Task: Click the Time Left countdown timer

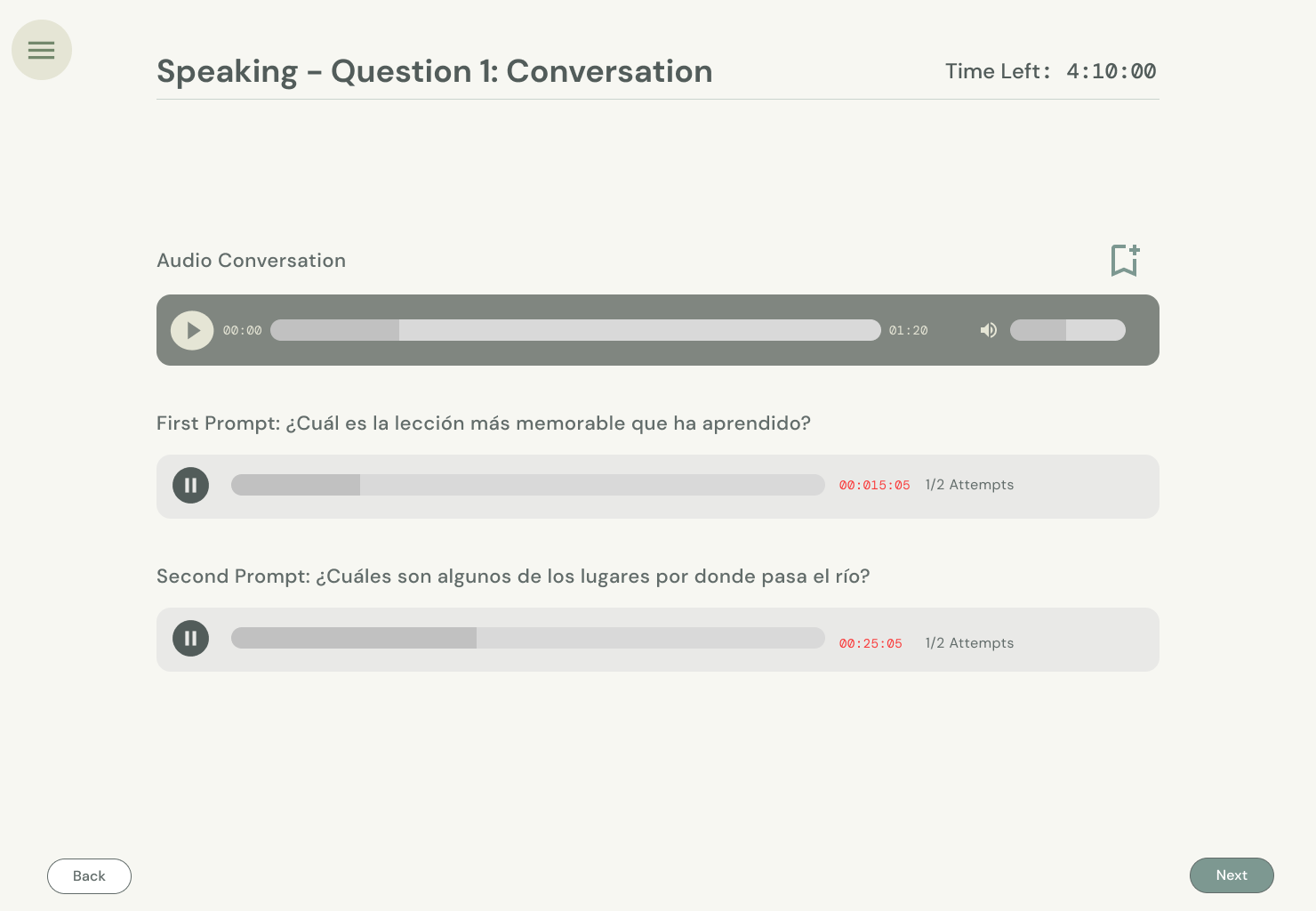Action: 1111,71
